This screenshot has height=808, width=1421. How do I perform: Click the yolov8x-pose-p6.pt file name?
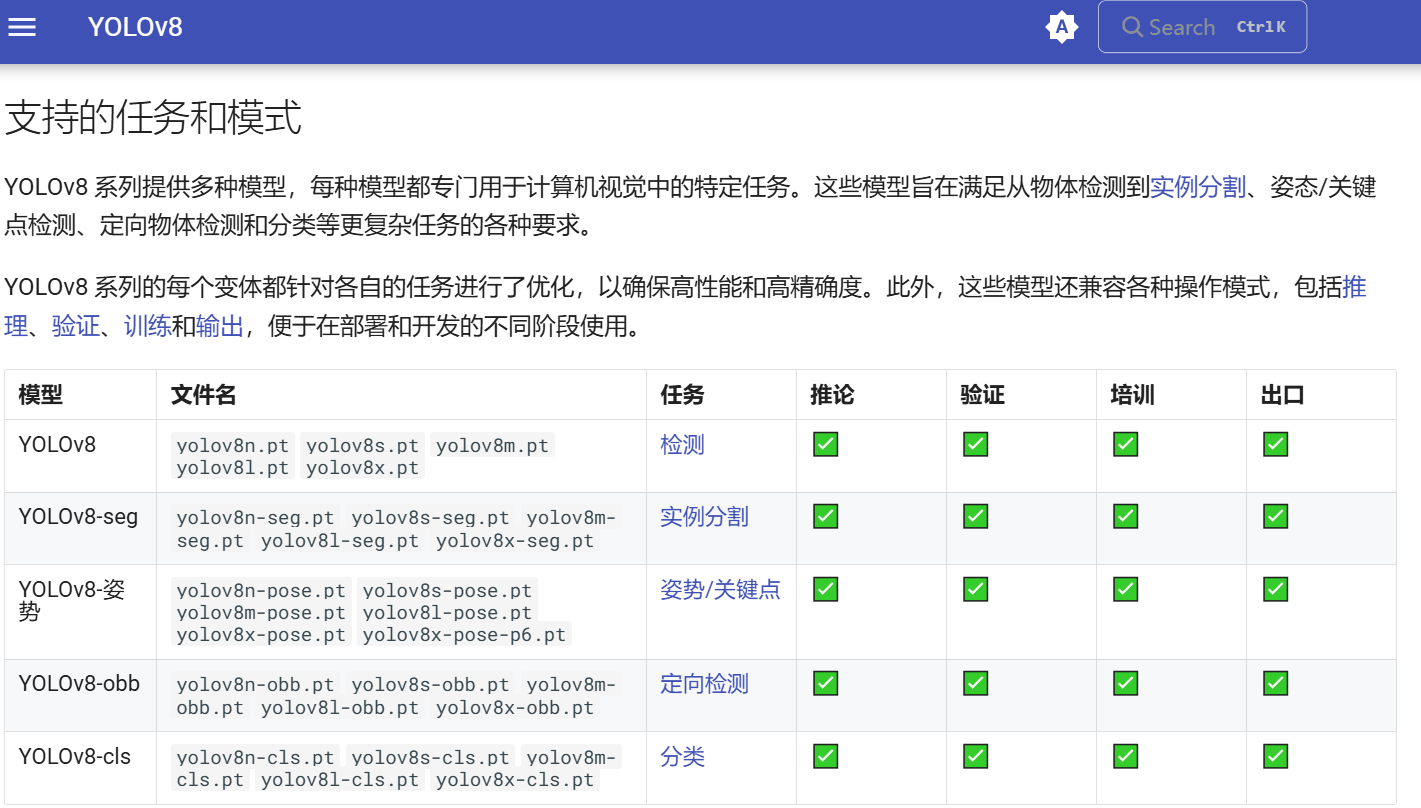pyautogui.click(x=465, y=635)
